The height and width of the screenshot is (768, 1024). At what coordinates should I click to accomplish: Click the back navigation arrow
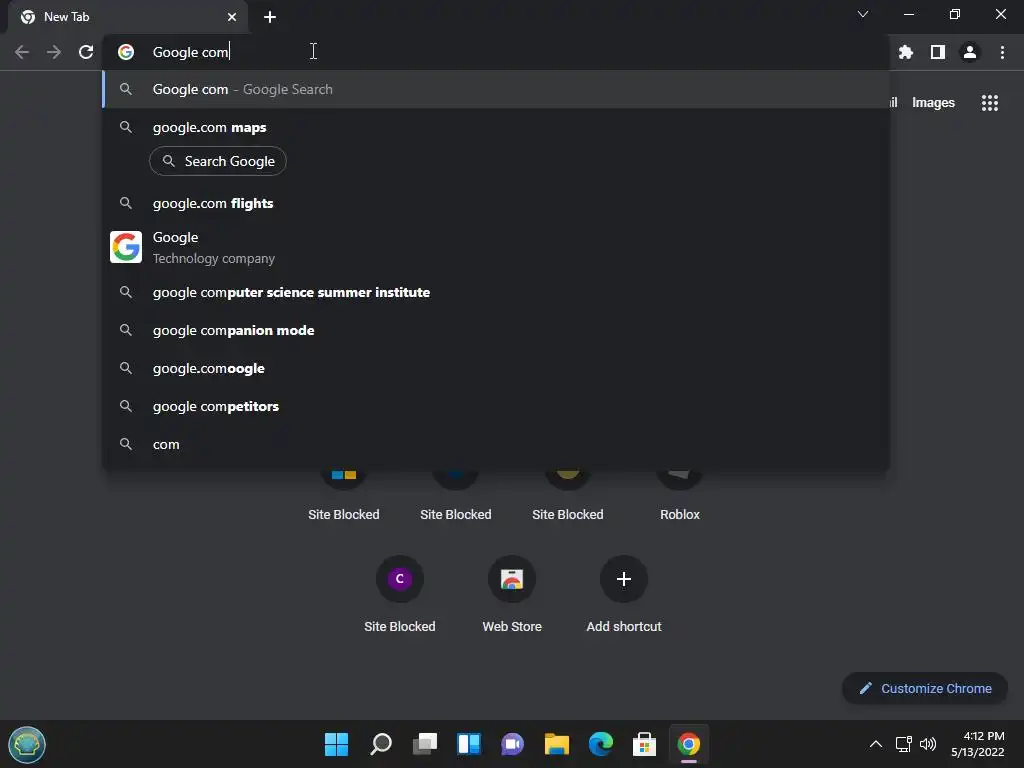tap(22, 52)
